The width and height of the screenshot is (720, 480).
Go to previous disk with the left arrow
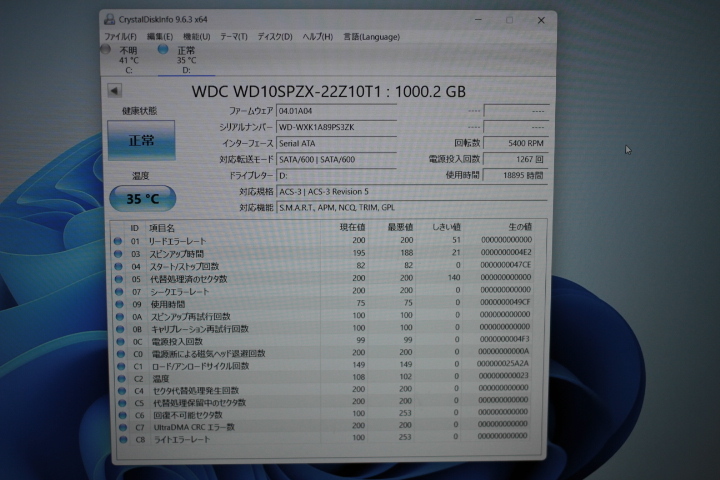pyautogui.click(x=115, y=90)
